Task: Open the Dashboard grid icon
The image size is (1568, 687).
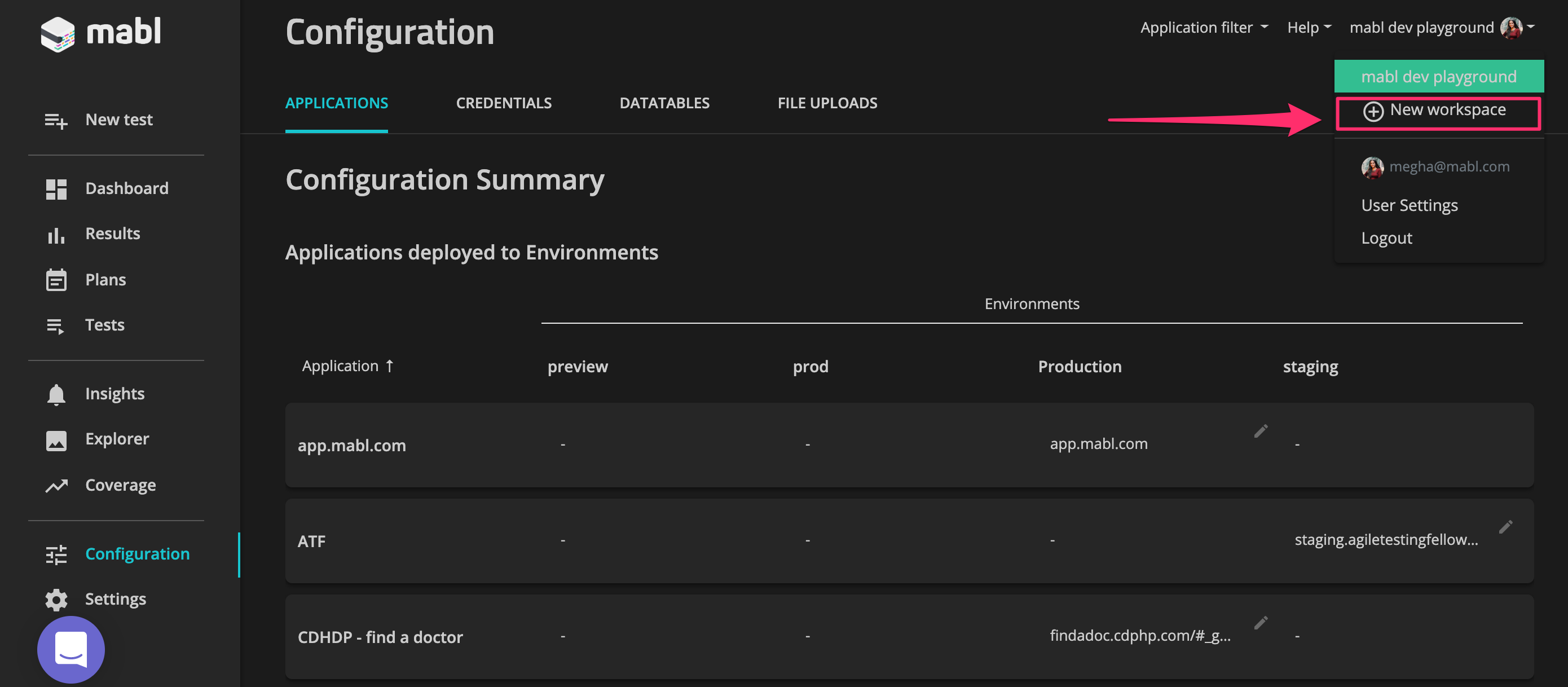Action: [x=56, y=190]
